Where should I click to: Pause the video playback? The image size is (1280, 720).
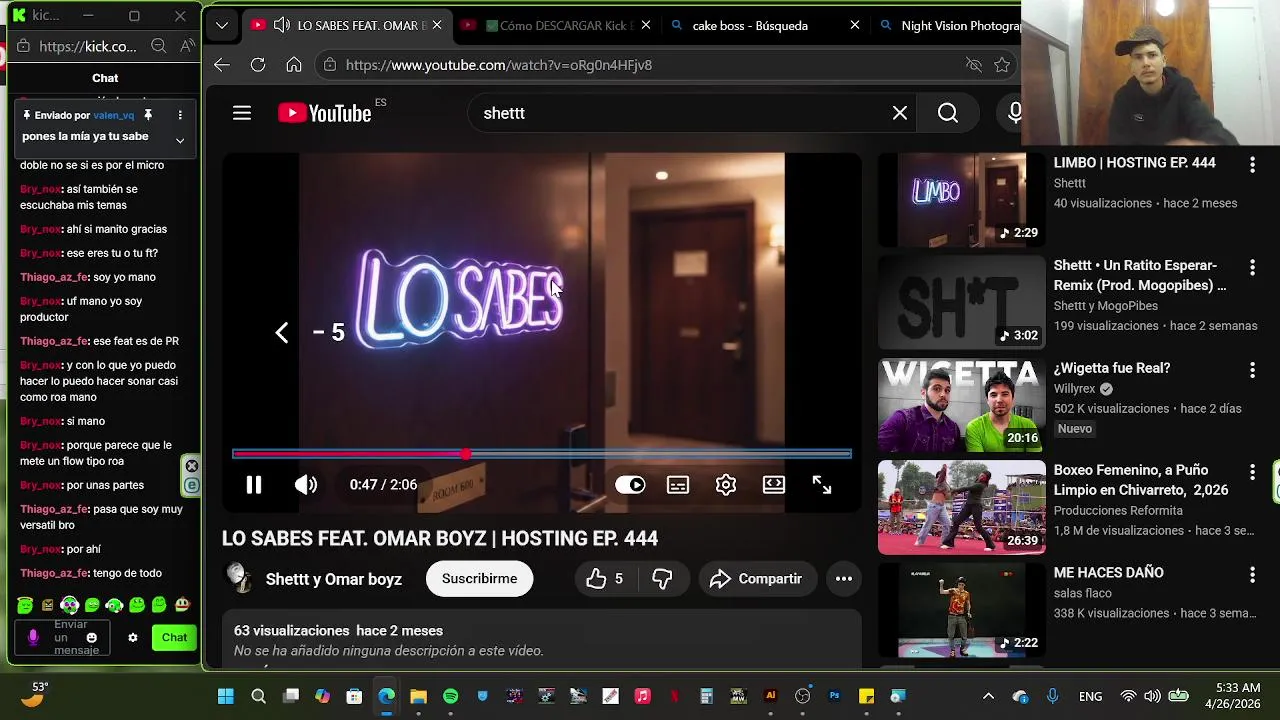coord(254,485)
